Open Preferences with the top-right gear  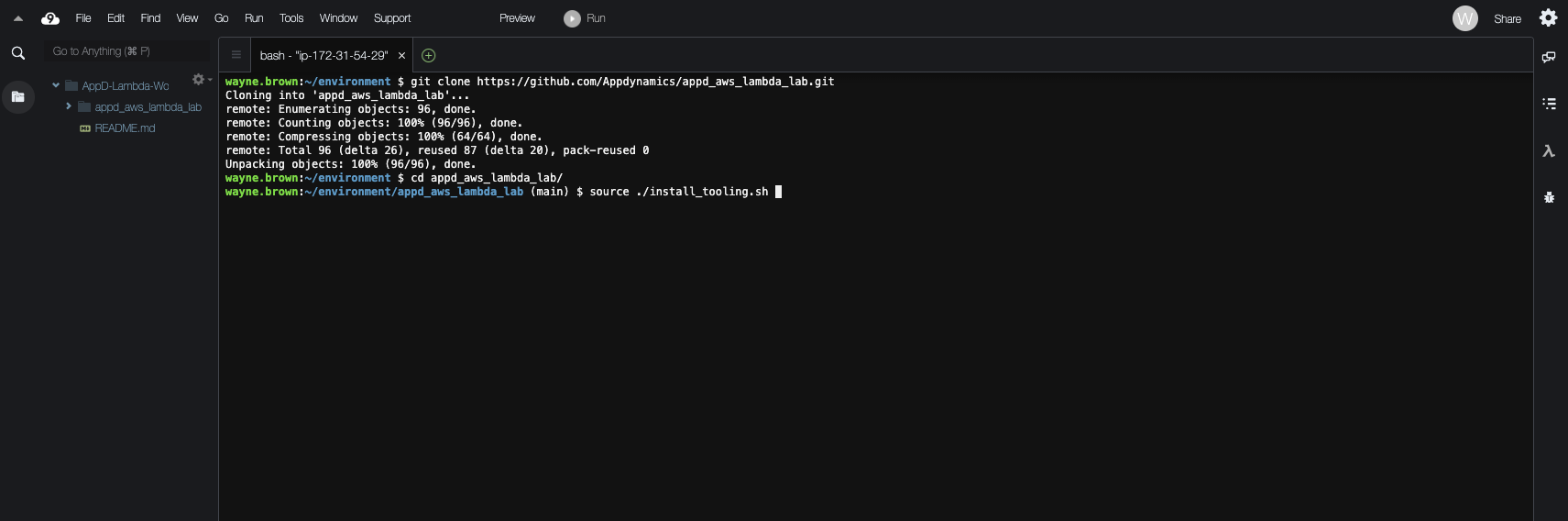[1548, 18]
